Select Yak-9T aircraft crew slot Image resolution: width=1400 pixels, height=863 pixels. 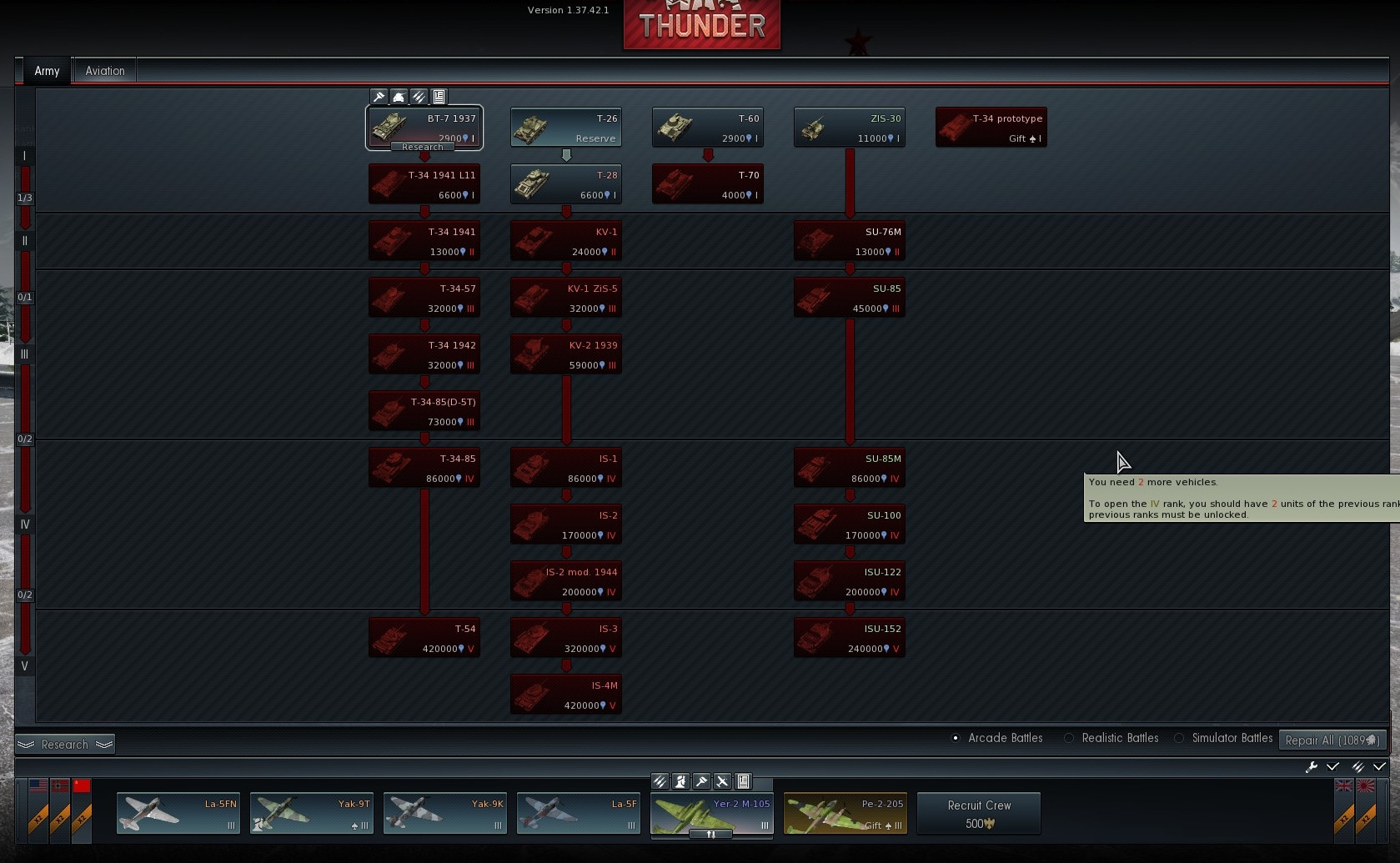point(312,814)
